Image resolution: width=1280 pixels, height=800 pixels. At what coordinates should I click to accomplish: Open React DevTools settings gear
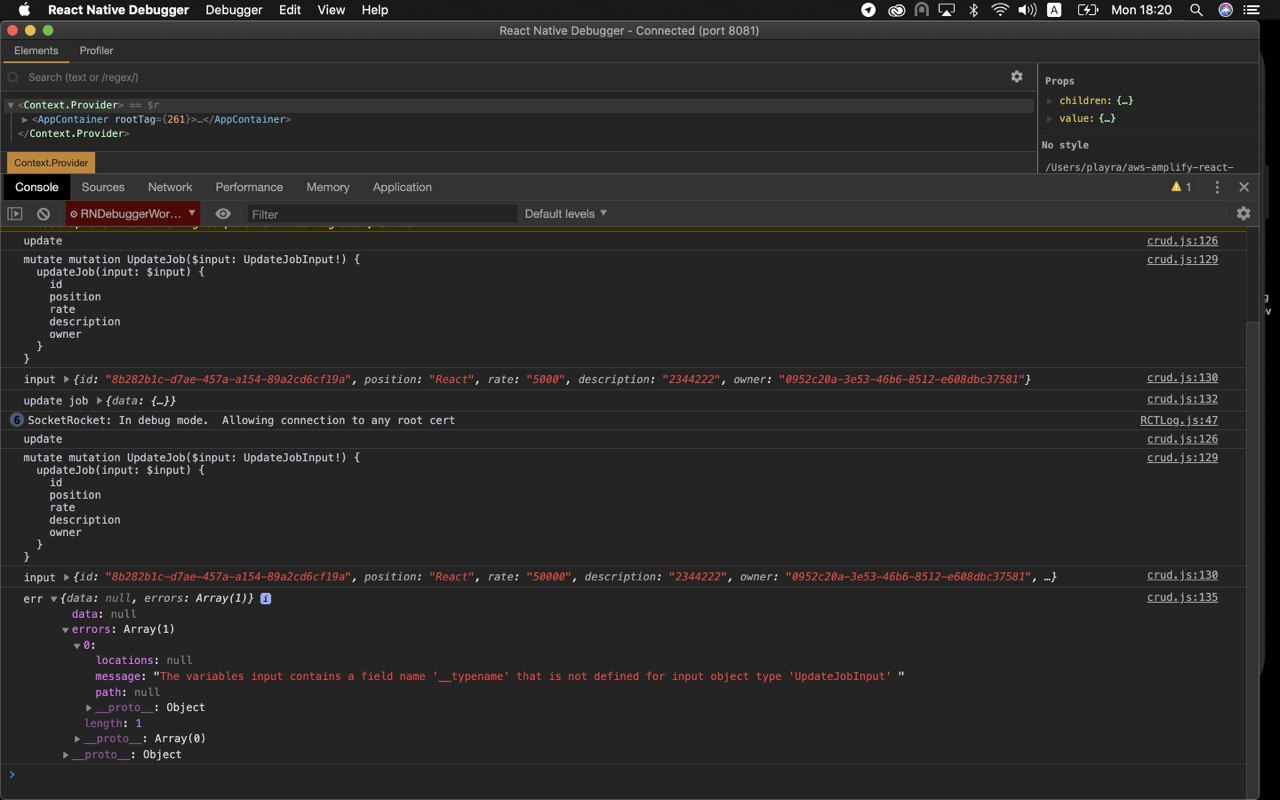(1017, 77)
